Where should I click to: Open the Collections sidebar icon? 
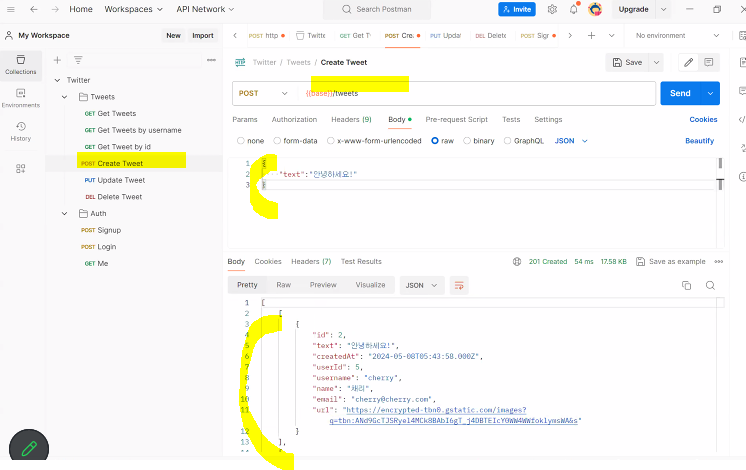[x=20, y=65]
